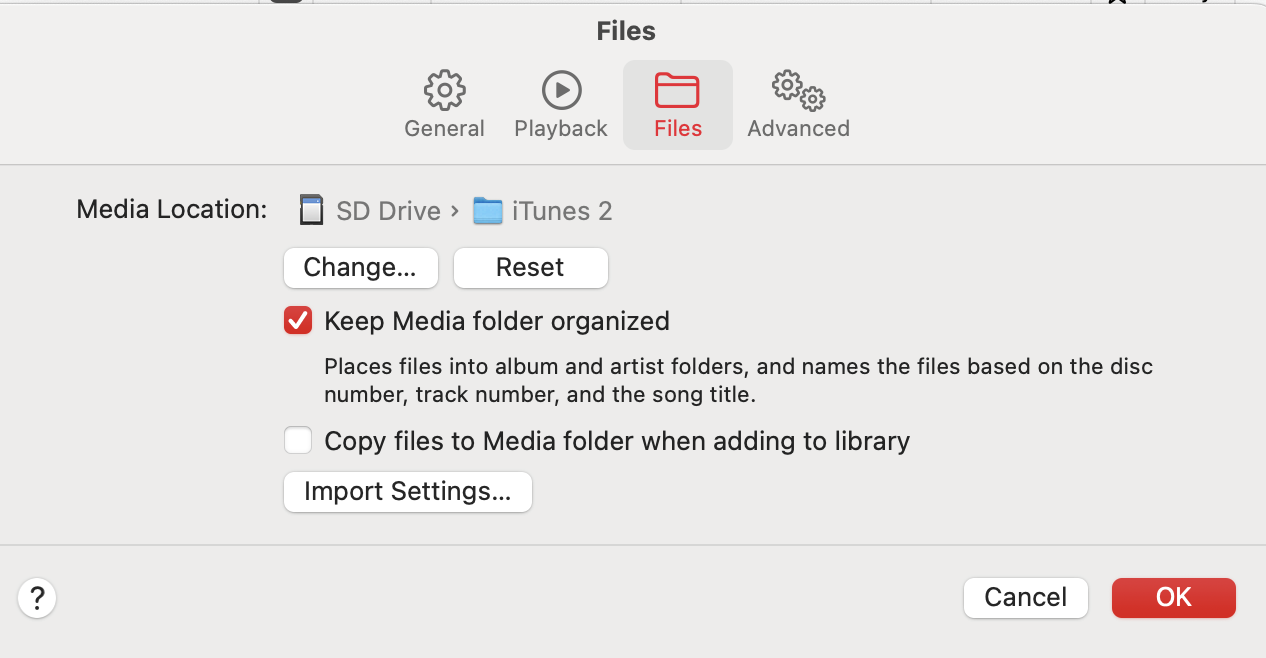Enable Copy files to Media folder checkbox

(298, 441)
